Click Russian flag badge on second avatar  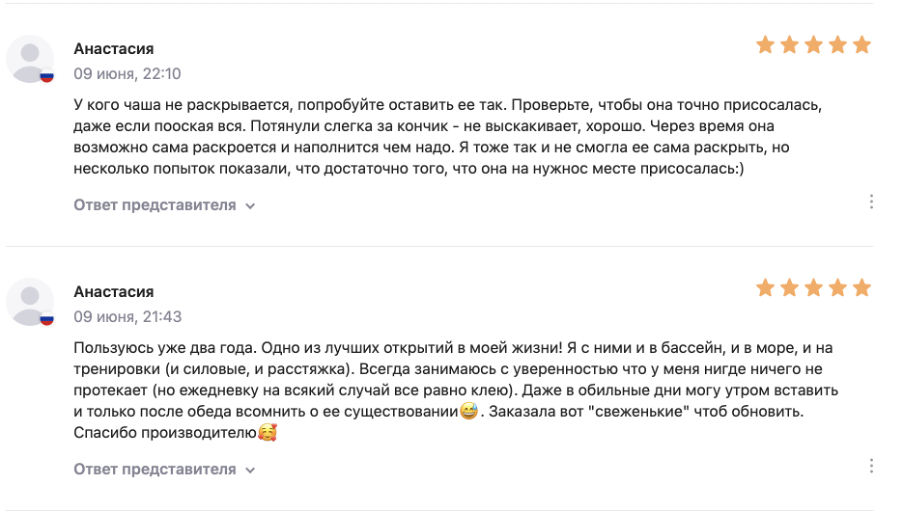coord(47,319)
